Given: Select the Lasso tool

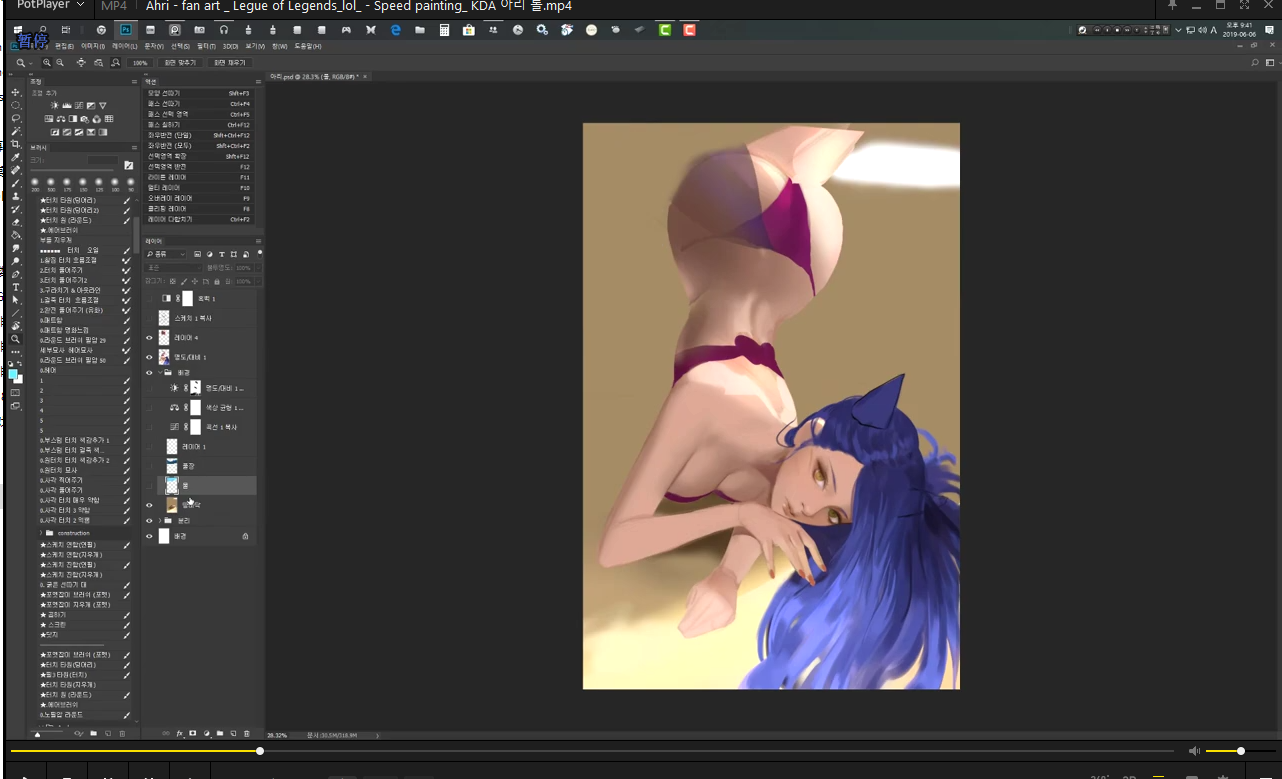Looking at the screenshot, I should (x=16, y=118).
